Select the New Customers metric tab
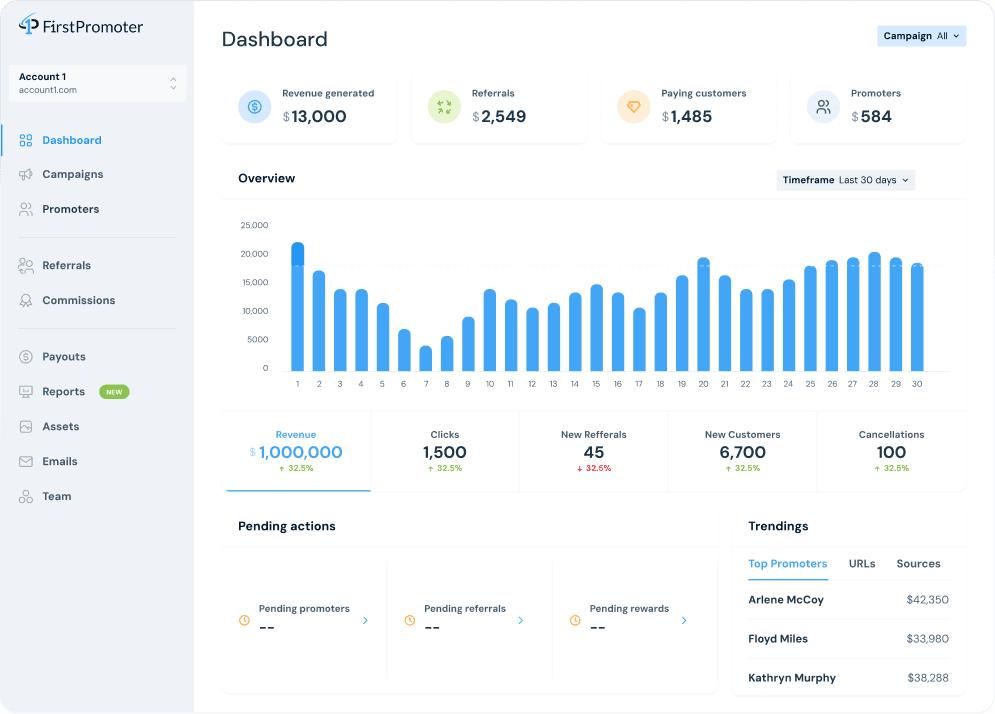The height and width of the screenshot is (714, 995). click(x=742, y=451)
